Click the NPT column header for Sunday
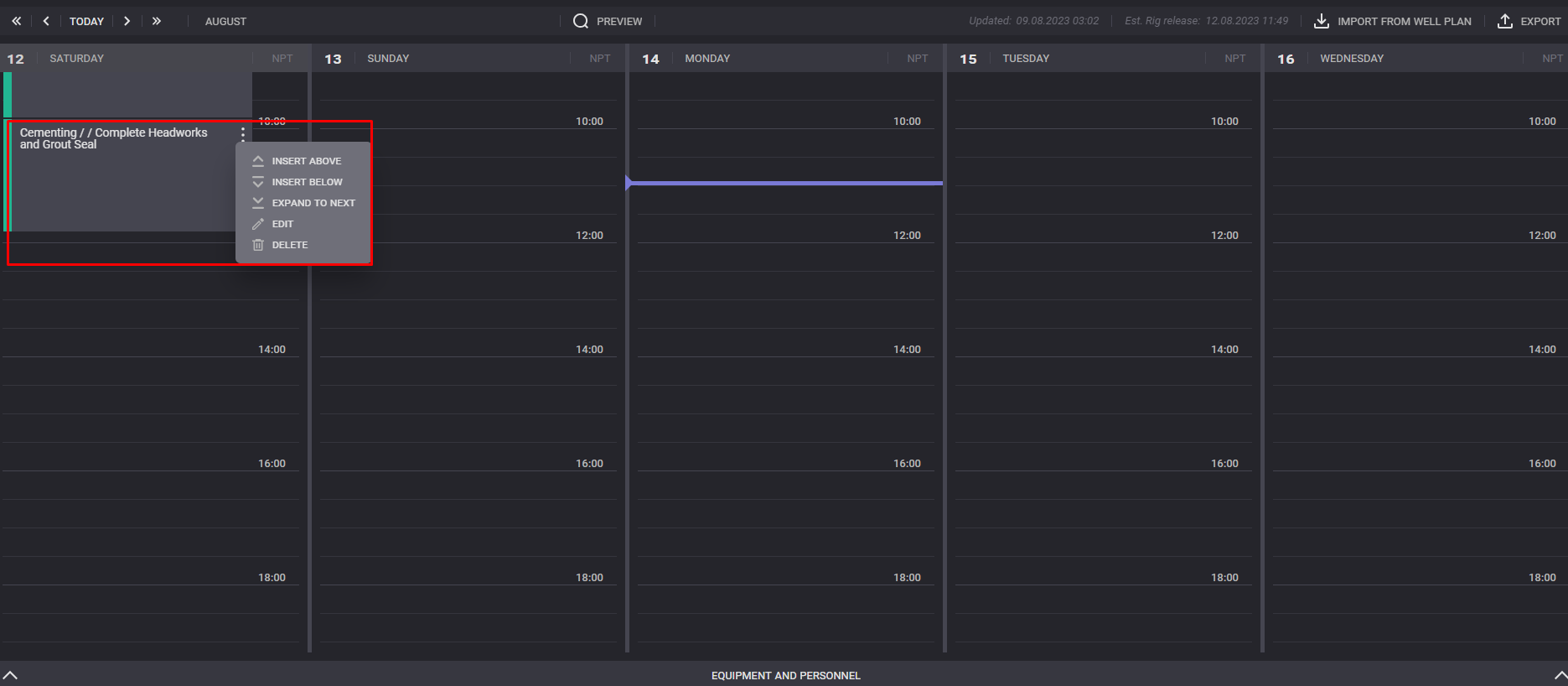 (599, 59)
